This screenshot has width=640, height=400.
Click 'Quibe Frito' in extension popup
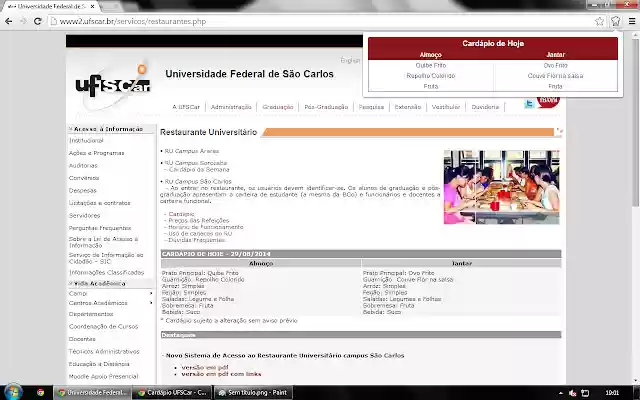pyautogui.click(x=431, y=65)
